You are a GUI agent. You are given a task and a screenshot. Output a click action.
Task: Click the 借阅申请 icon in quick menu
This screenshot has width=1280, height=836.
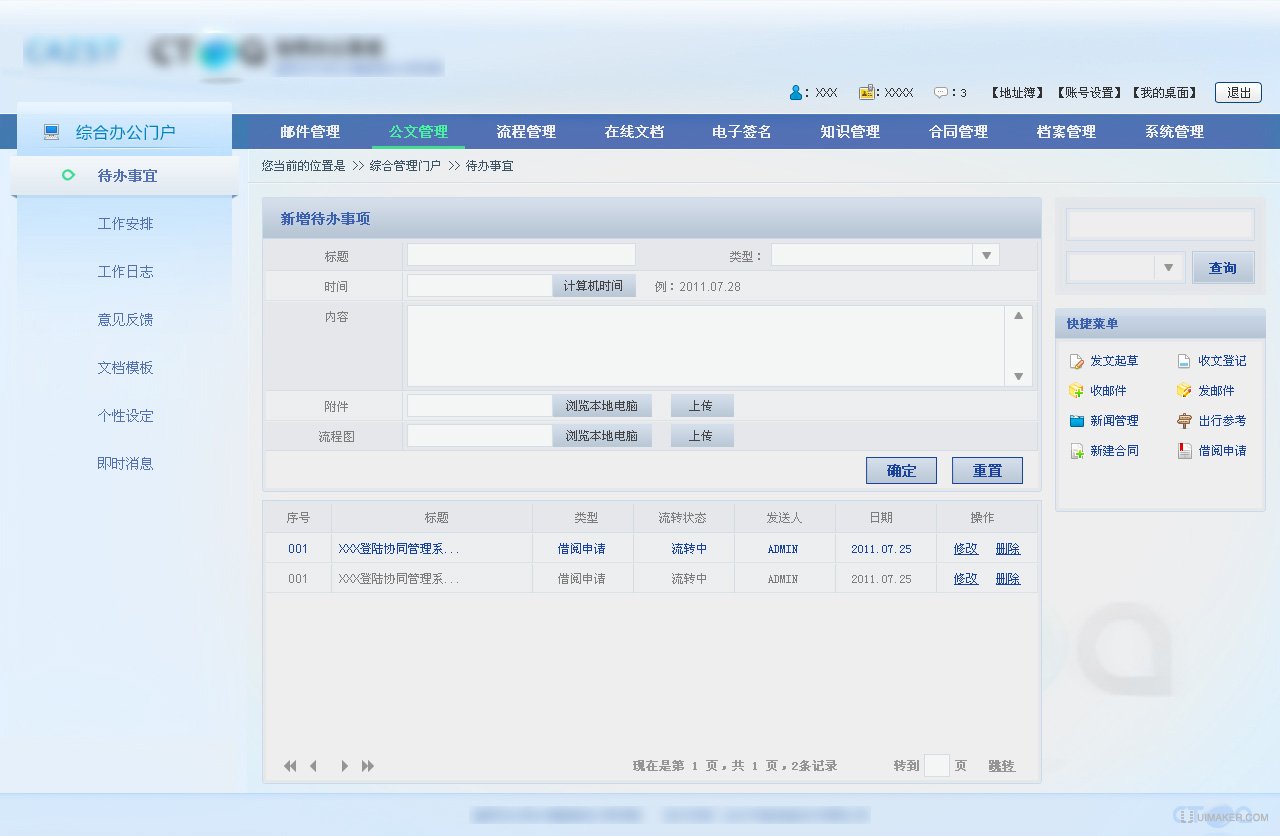pos(1184,451)
